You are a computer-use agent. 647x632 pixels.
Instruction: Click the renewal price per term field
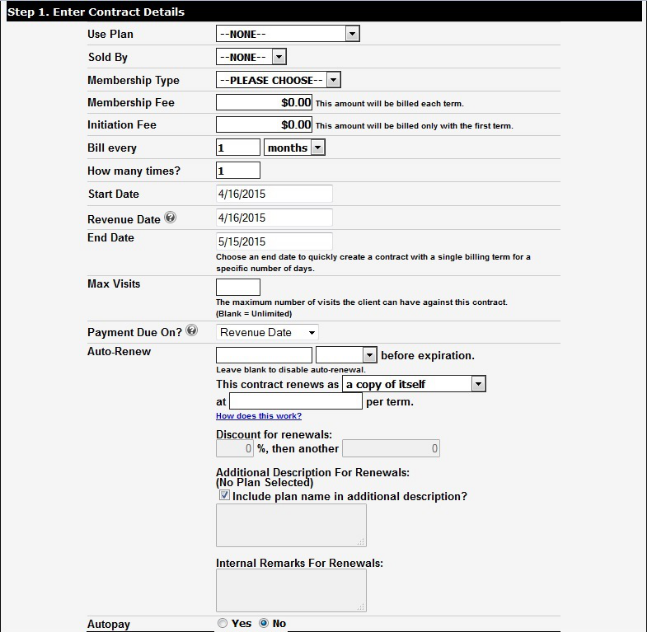pos(296,401)
